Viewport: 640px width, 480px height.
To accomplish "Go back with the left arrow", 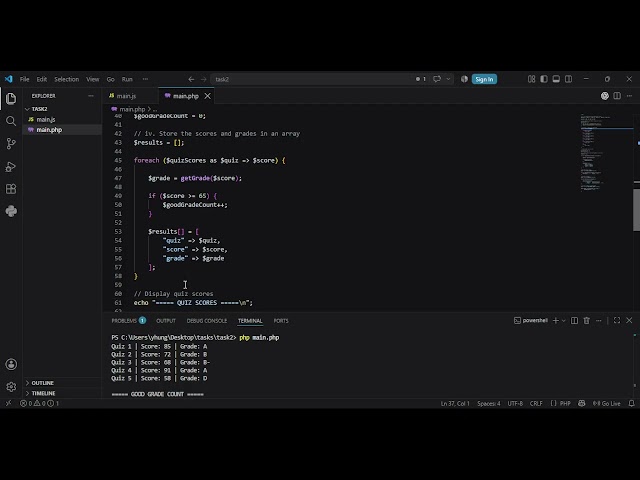I will 191,79.
